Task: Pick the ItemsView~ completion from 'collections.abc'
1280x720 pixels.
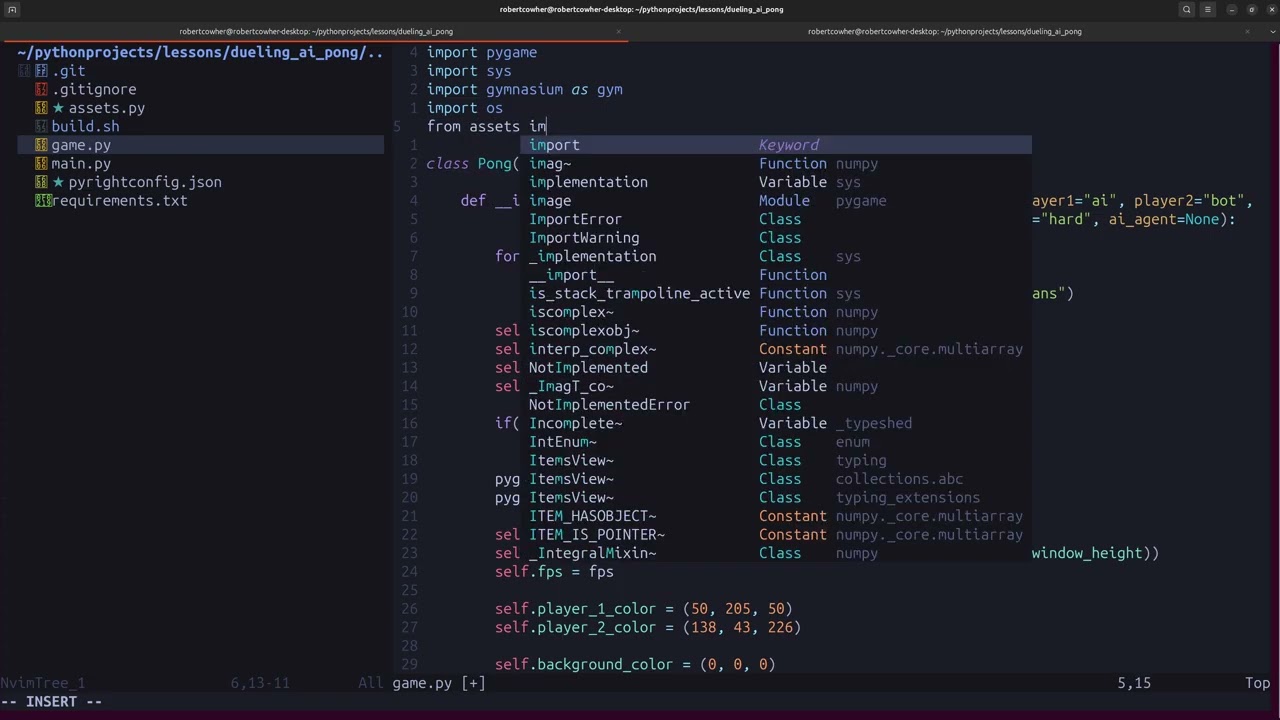Action: [x=775, y=478]
